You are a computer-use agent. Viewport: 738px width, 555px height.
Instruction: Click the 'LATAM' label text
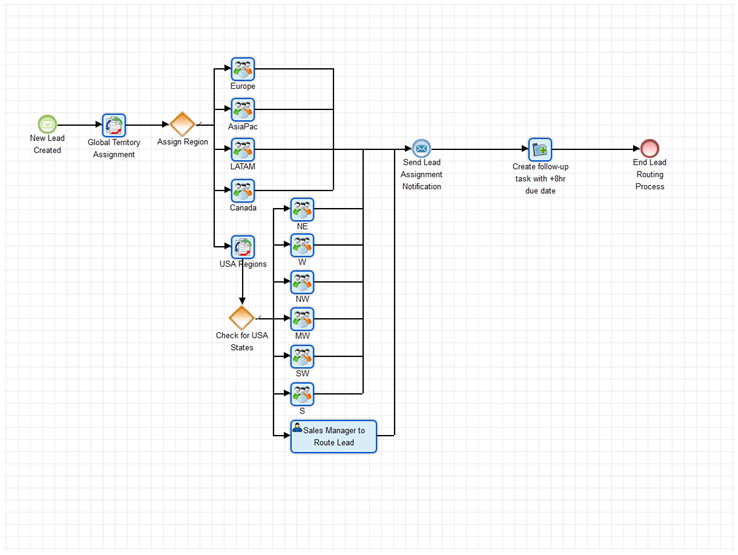coord(243,167)
